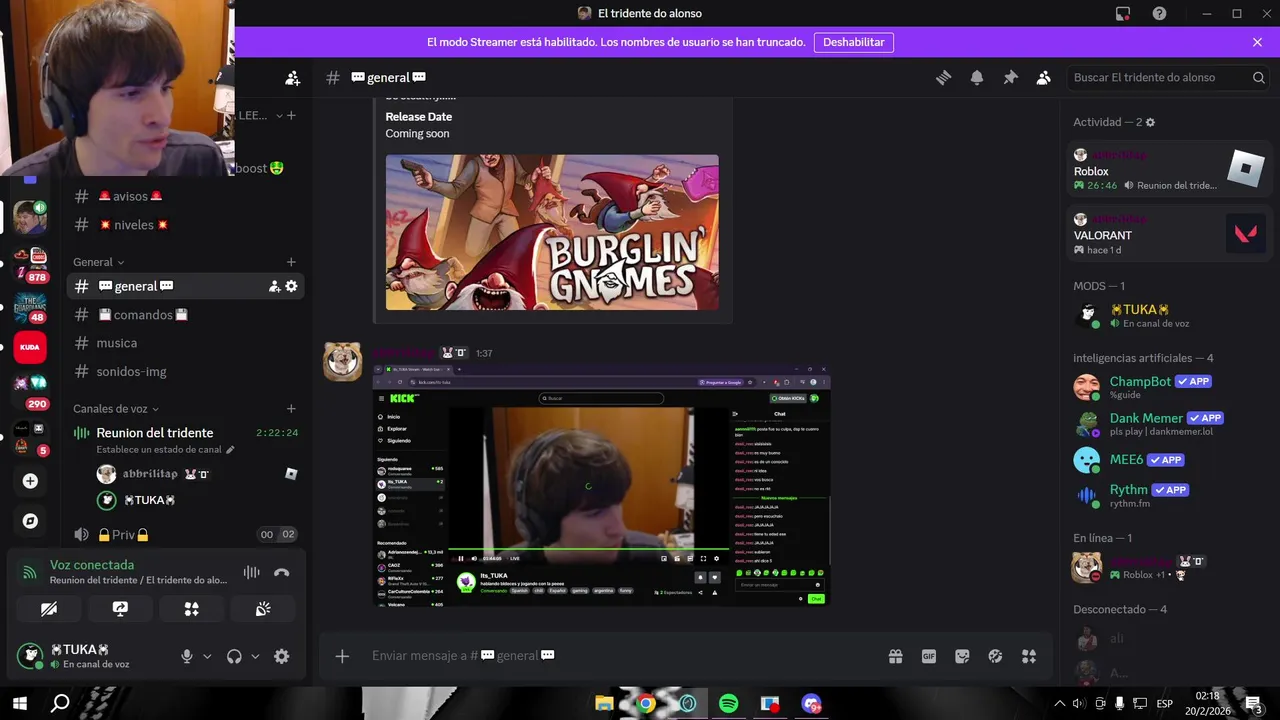This screenshot has height=720, width=1280.
Task: Click Establece un estado de canal
Action: (165, 449)
